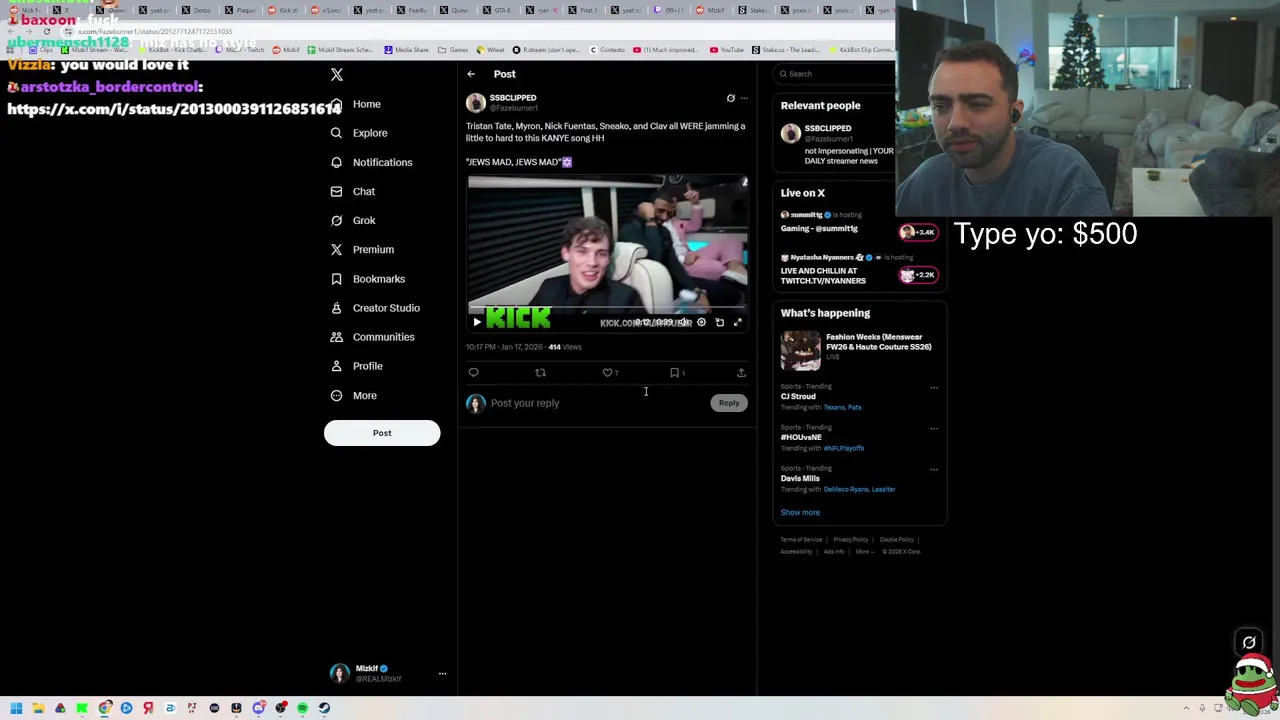This screenshot has width=1280, height=720.
Task: Click browser back arrow
Action: click(x=11, y=31)
